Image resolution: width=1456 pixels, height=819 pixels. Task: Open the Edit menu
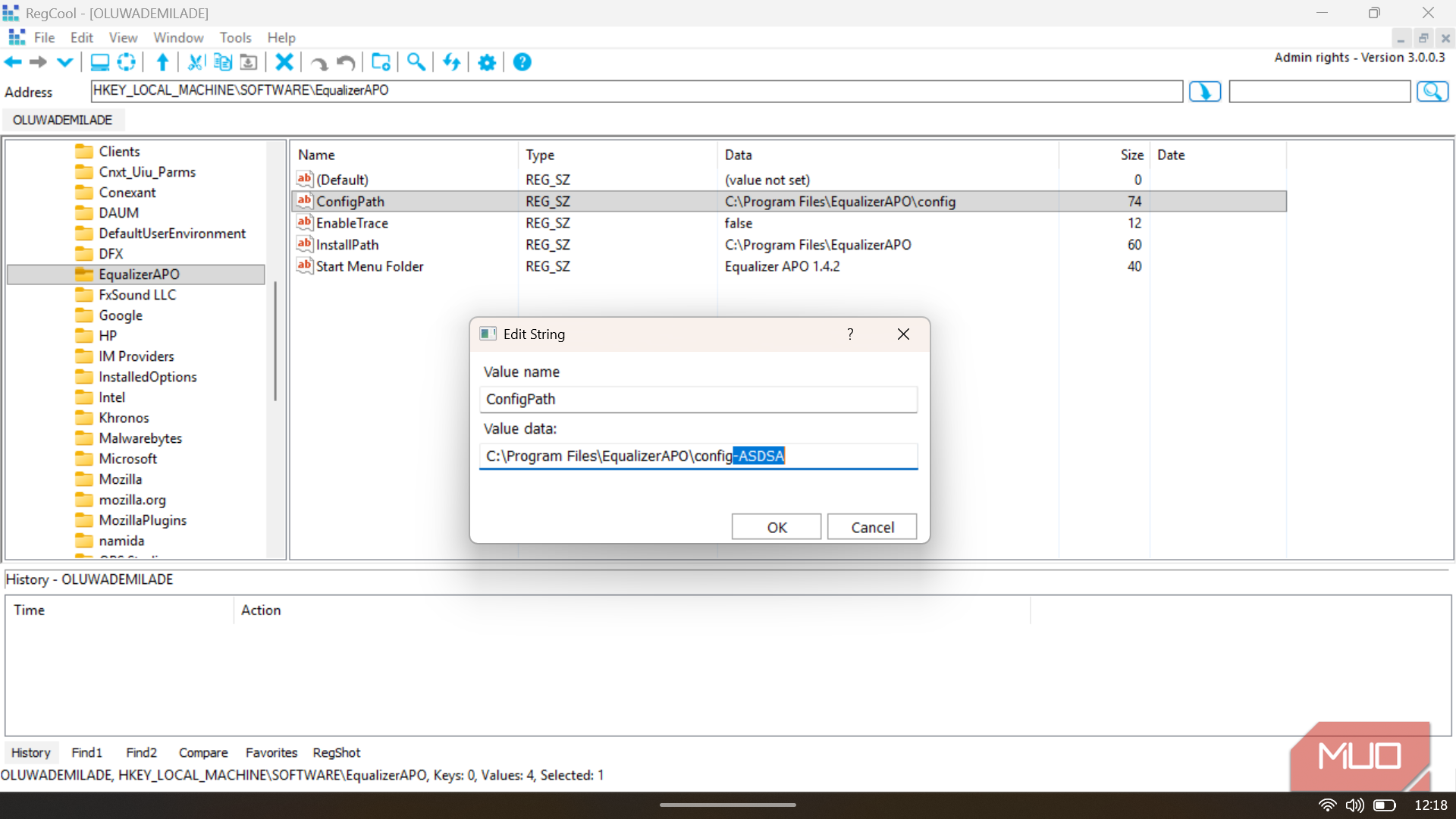(81, 38)
